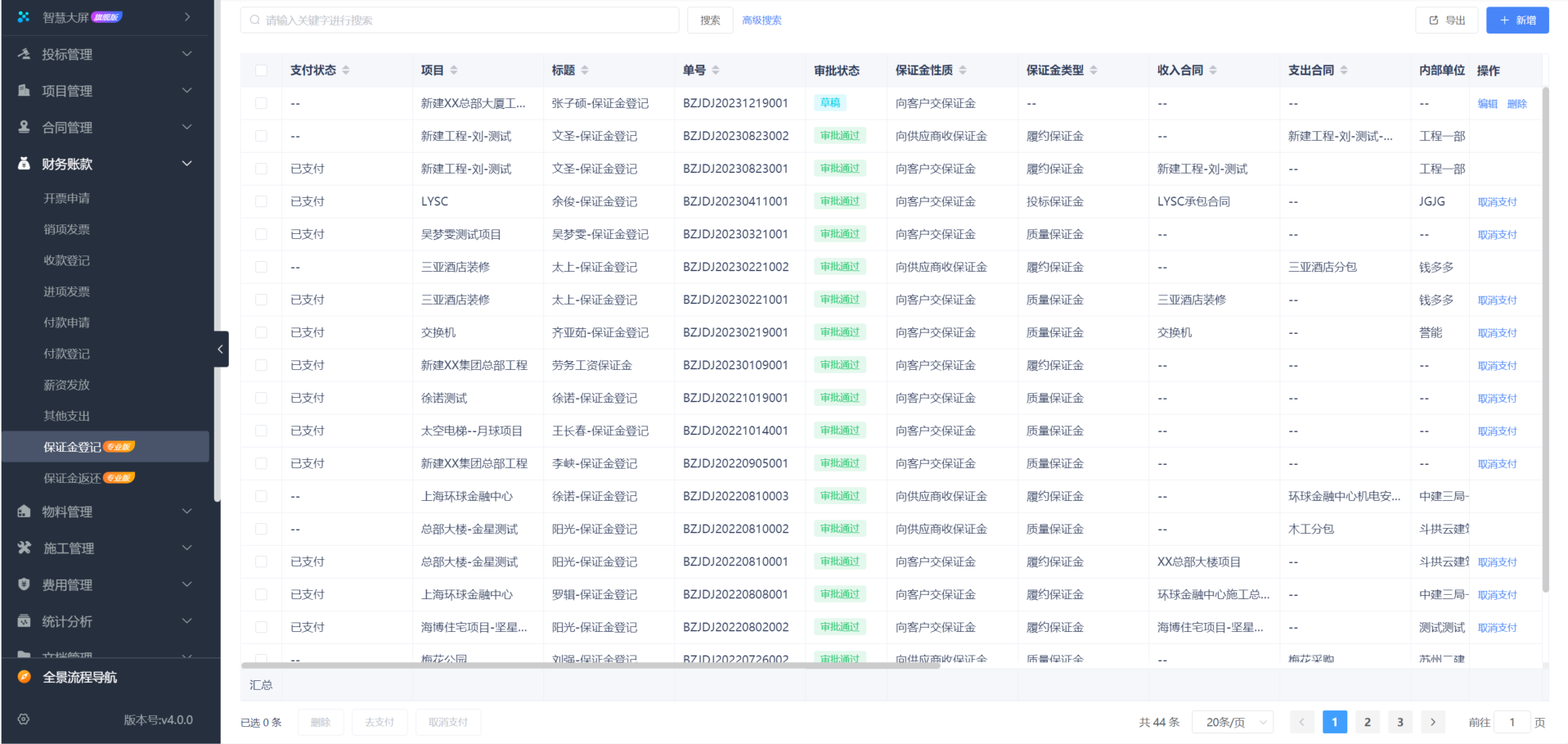This screenshot has height=744, width=1568.
Task: Click the settings gear at bottom left
Action: tap(22, 719)
